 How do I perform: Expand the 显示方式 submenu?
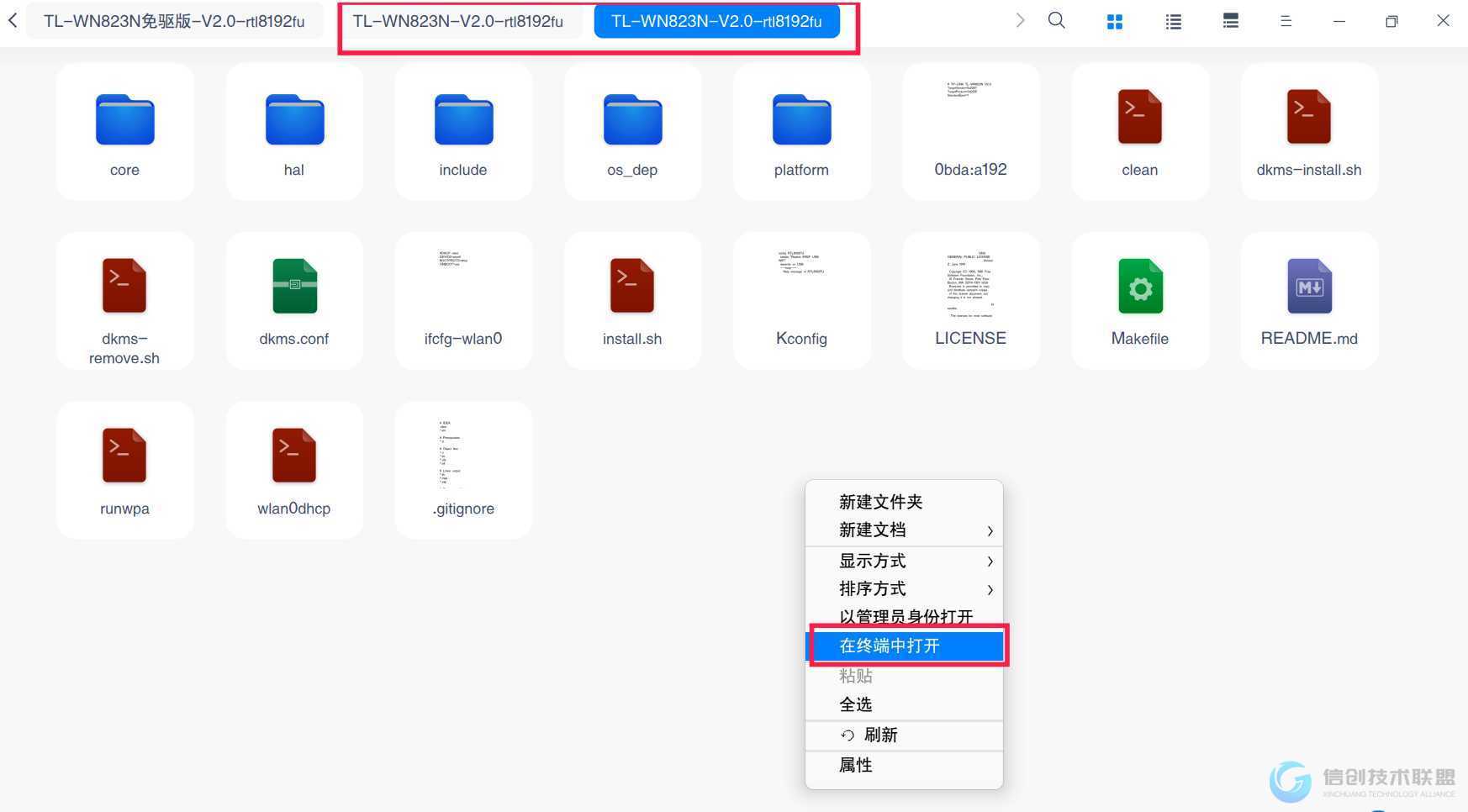[x=904, y=561]
